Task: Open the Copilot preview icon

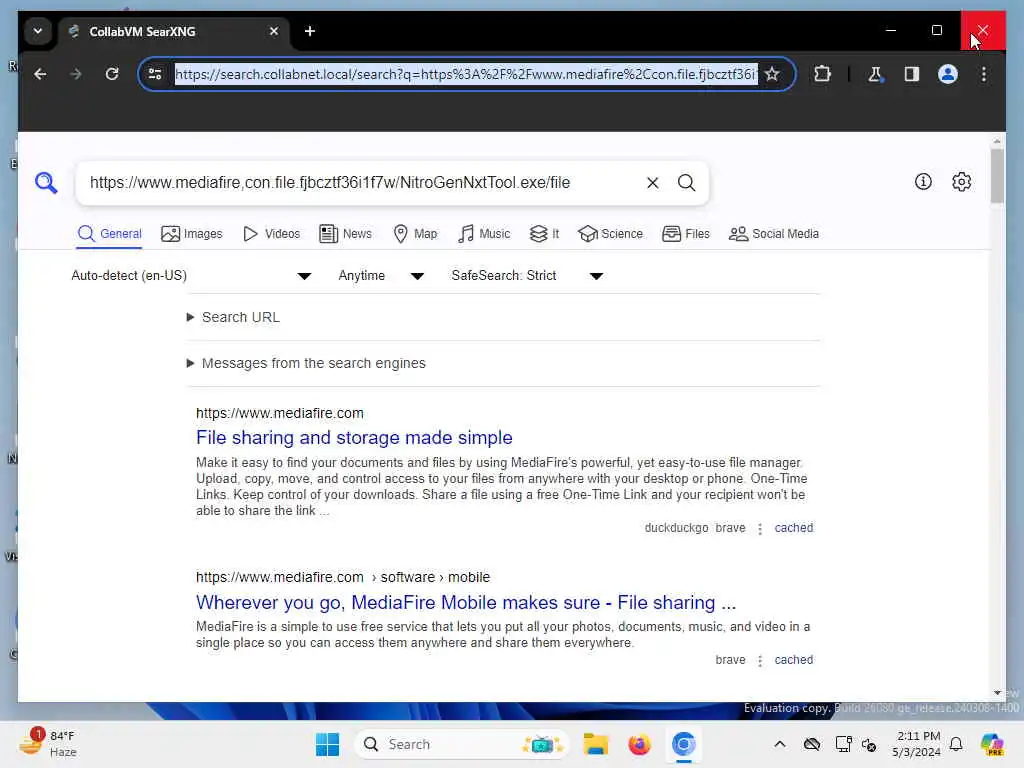Action: click(x=992, y=744)
